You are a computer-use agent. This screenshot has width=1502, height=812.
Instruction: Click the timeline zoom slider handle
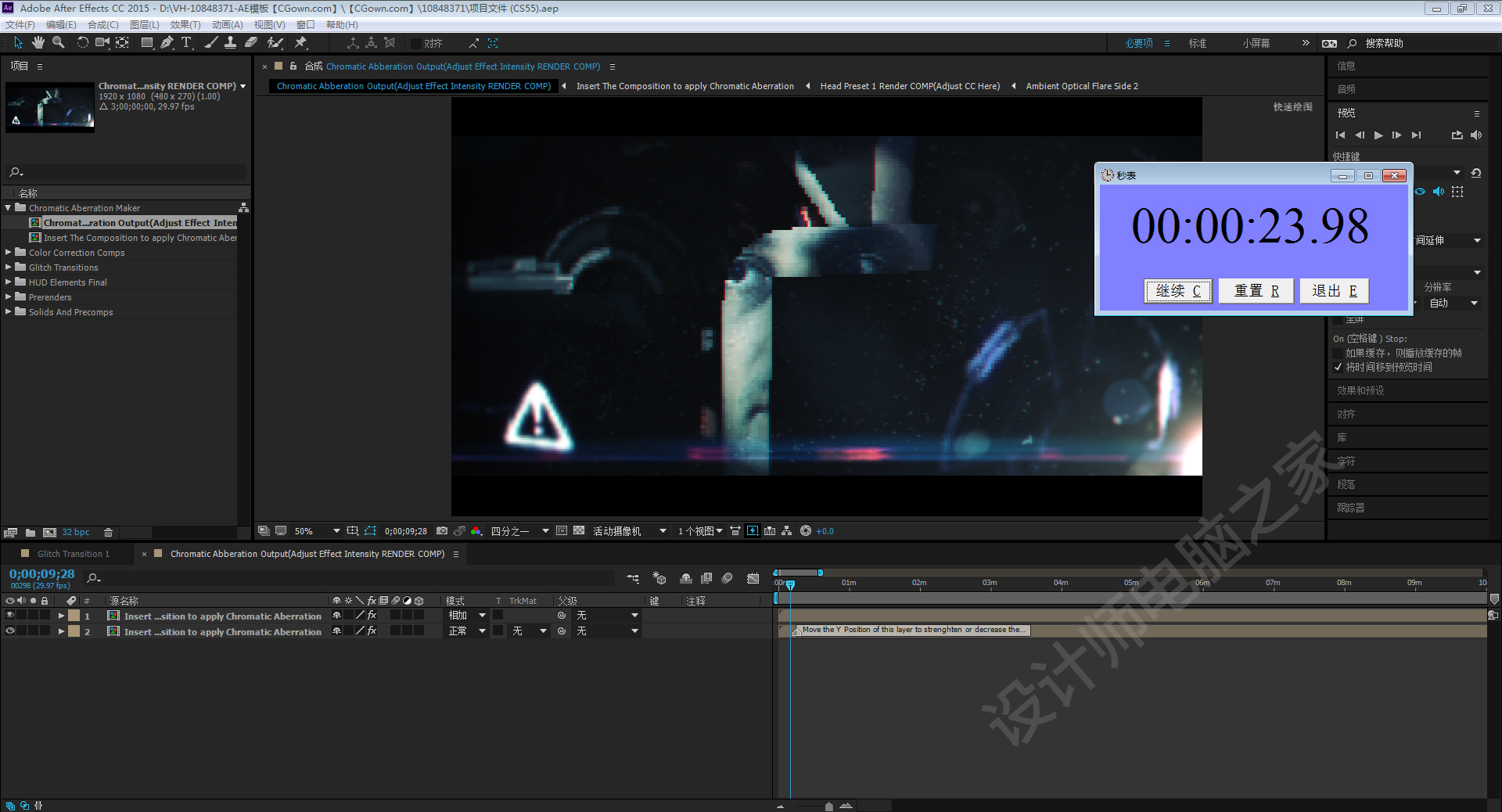click(828, 806)
